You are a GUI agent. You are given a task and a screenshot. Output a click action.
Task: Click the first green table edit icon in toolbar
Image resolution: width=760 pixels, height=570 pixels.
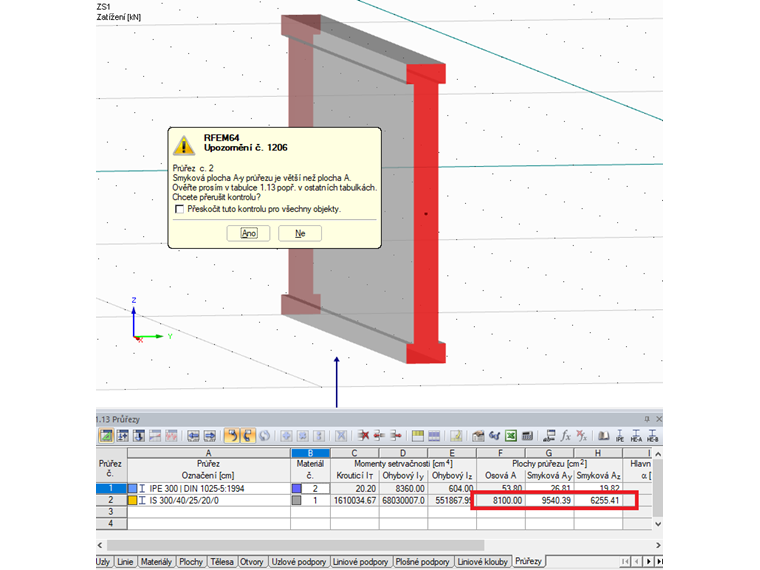106,436
